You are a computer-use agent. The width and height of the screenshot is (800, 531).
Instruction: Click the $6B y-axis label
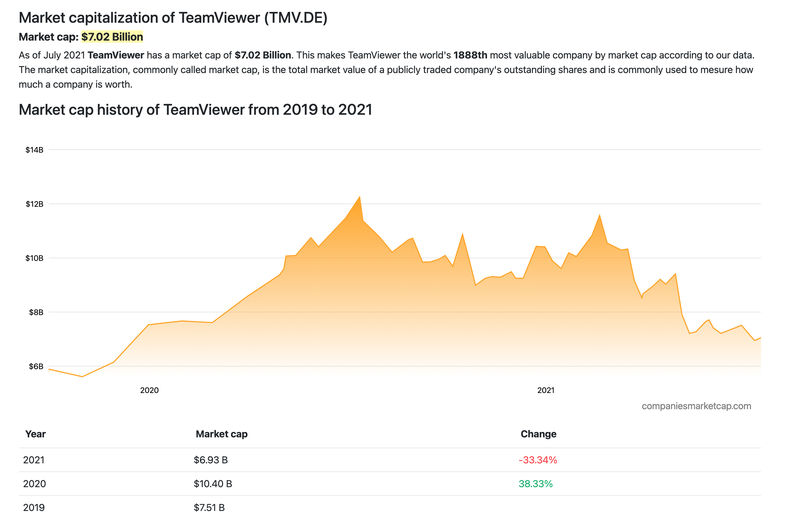34,366
